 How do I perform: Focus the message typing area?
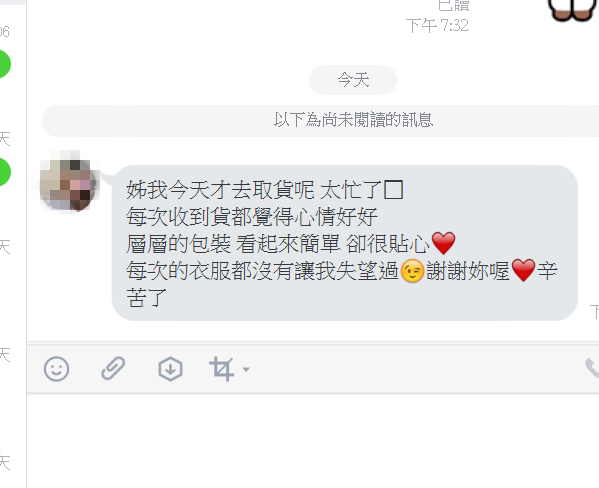click(313, 441)
